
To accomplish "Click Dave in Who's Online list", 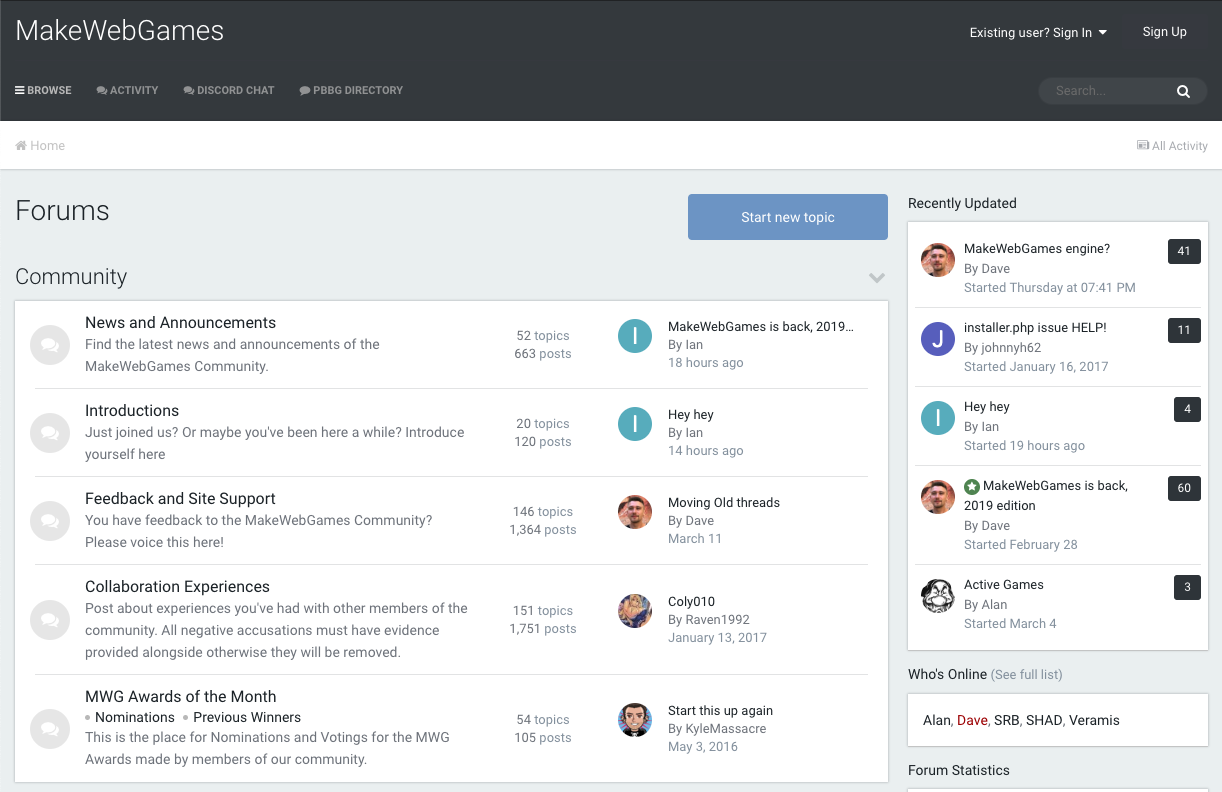I will click(x=972, y=721).
